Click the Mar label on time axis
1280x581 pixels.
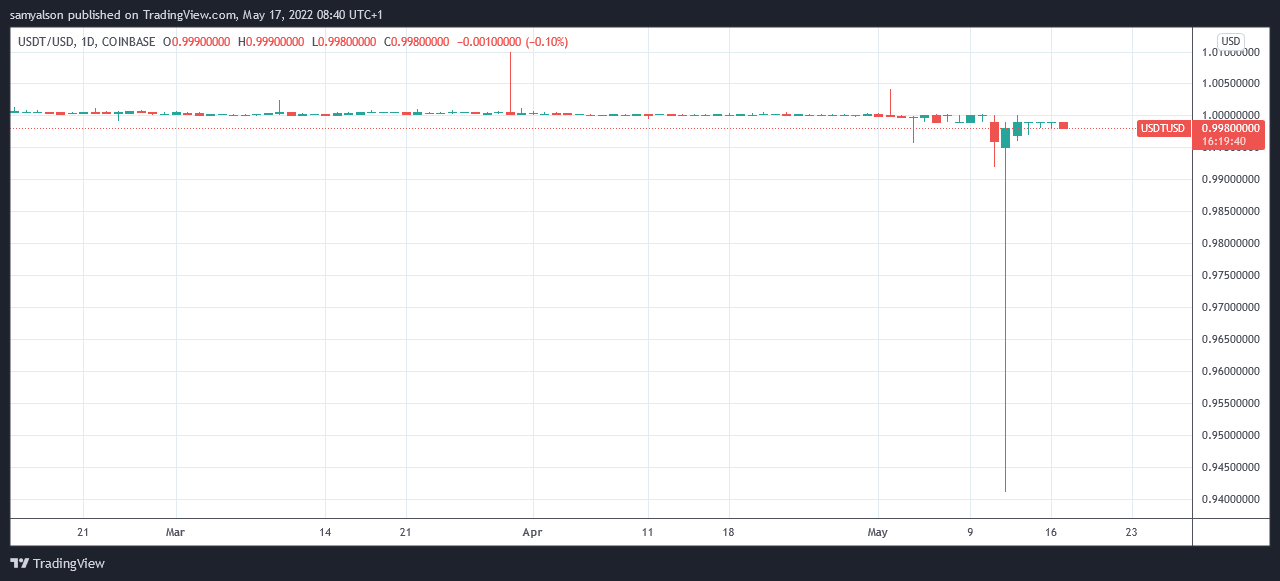pos(175,533)
